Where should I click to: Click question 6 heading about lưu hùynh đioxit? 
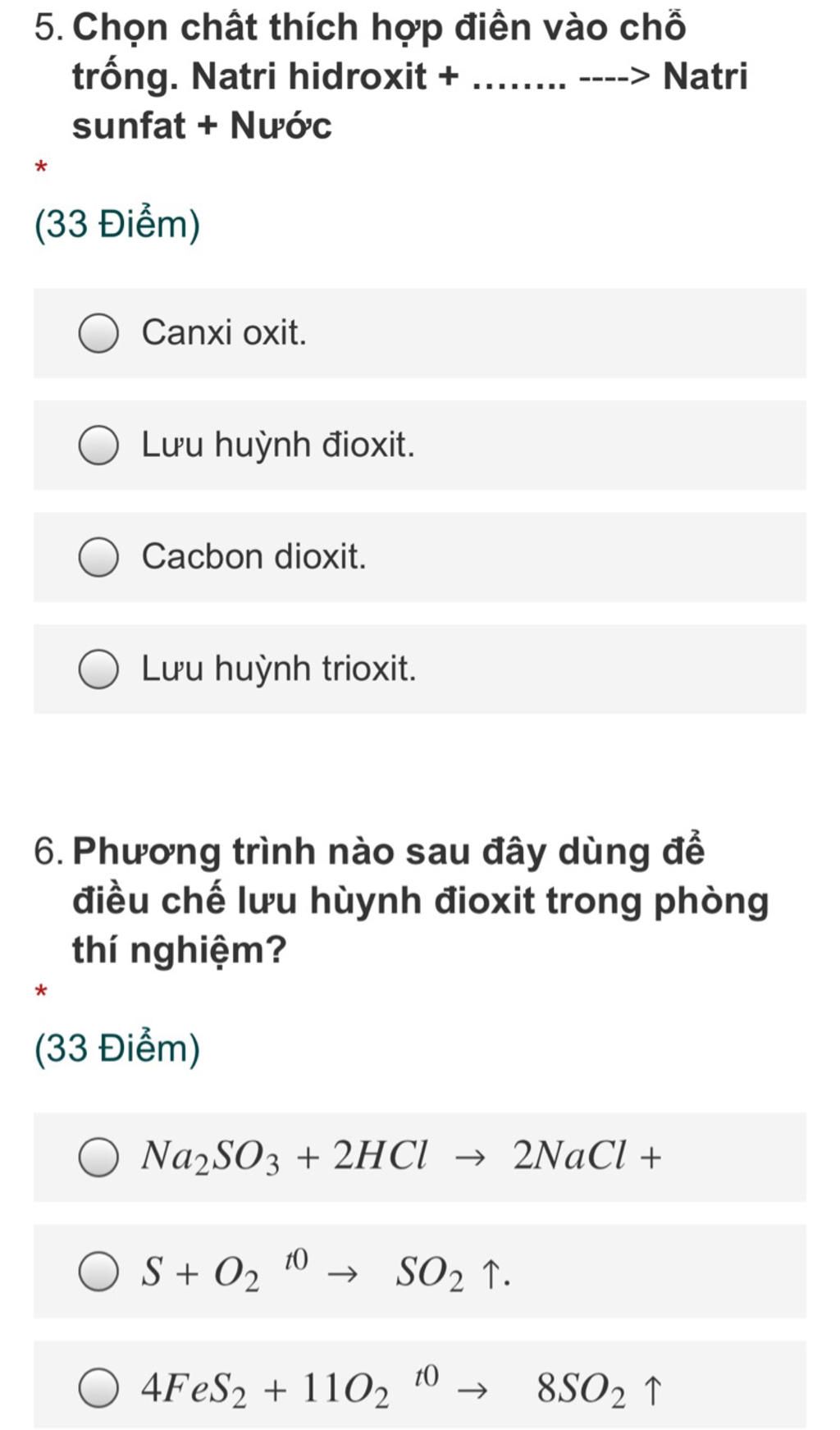402,901
